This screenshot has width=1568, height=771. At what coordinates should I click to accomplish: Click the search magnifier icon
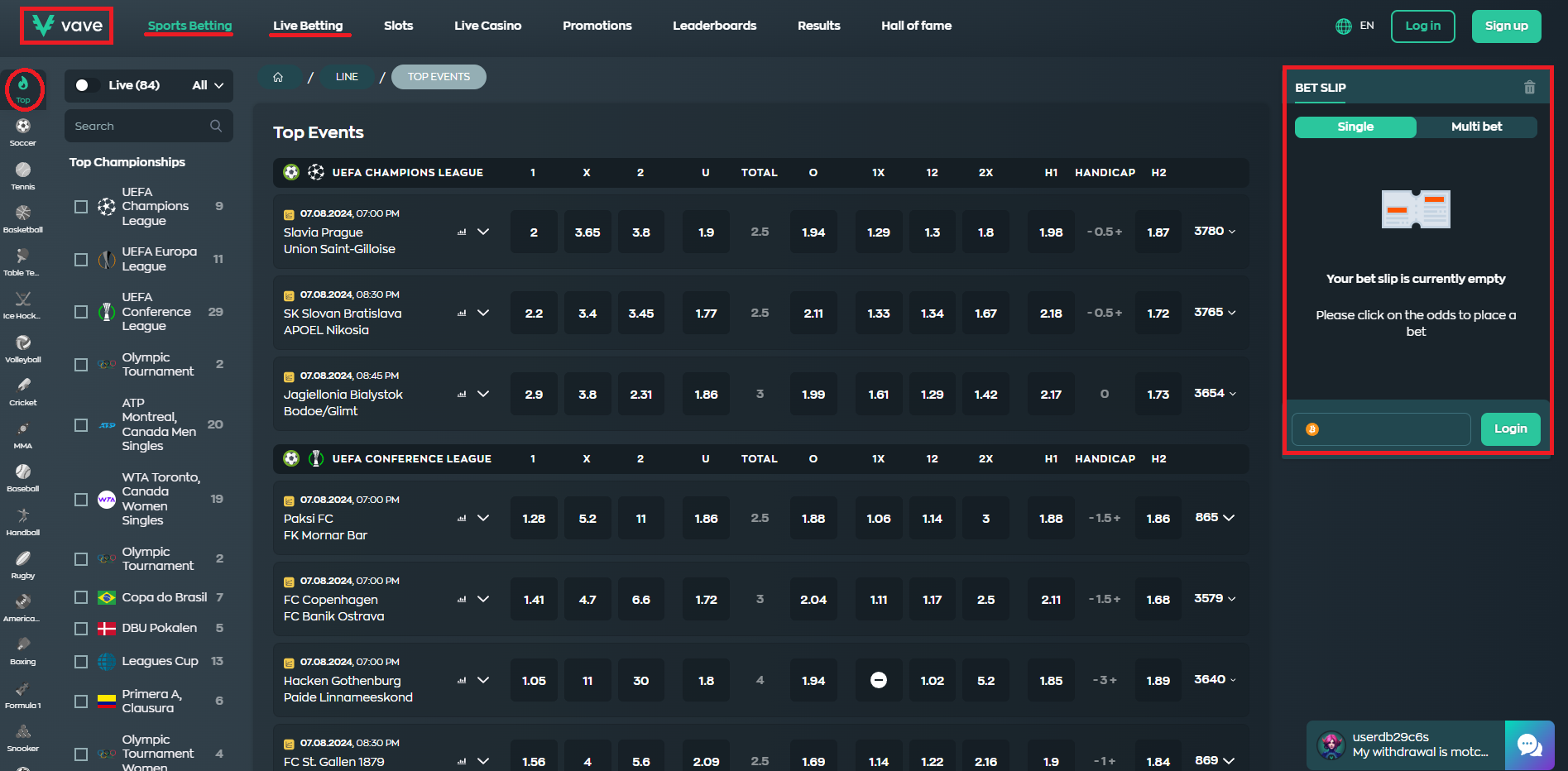pos(216,126)
